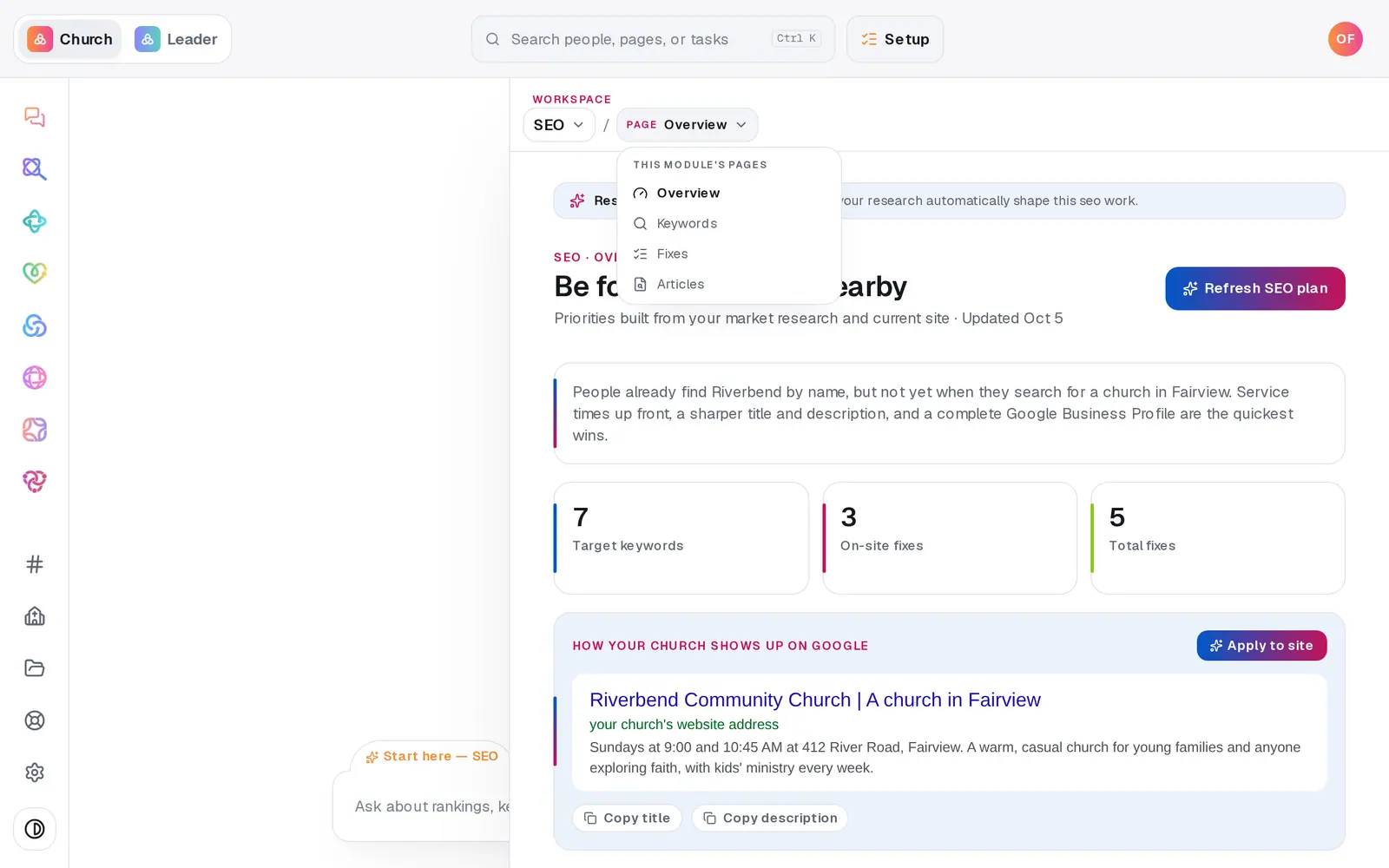The height and width of the screenshot is (868, 1389).
Task: Click the Refresh SEO plan button
Action: click(x=1255, y=288)
